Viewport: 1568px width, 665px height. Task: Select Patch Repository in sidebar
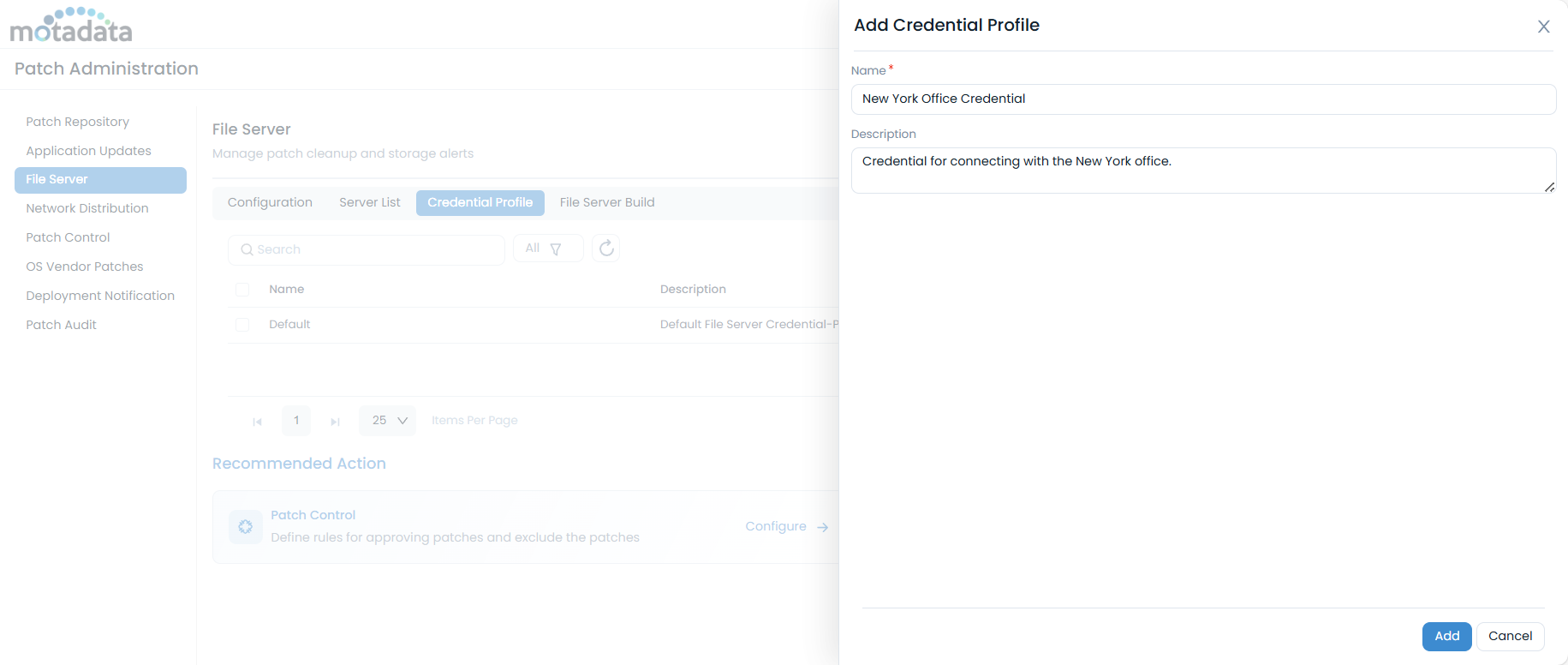pos(78,122)
